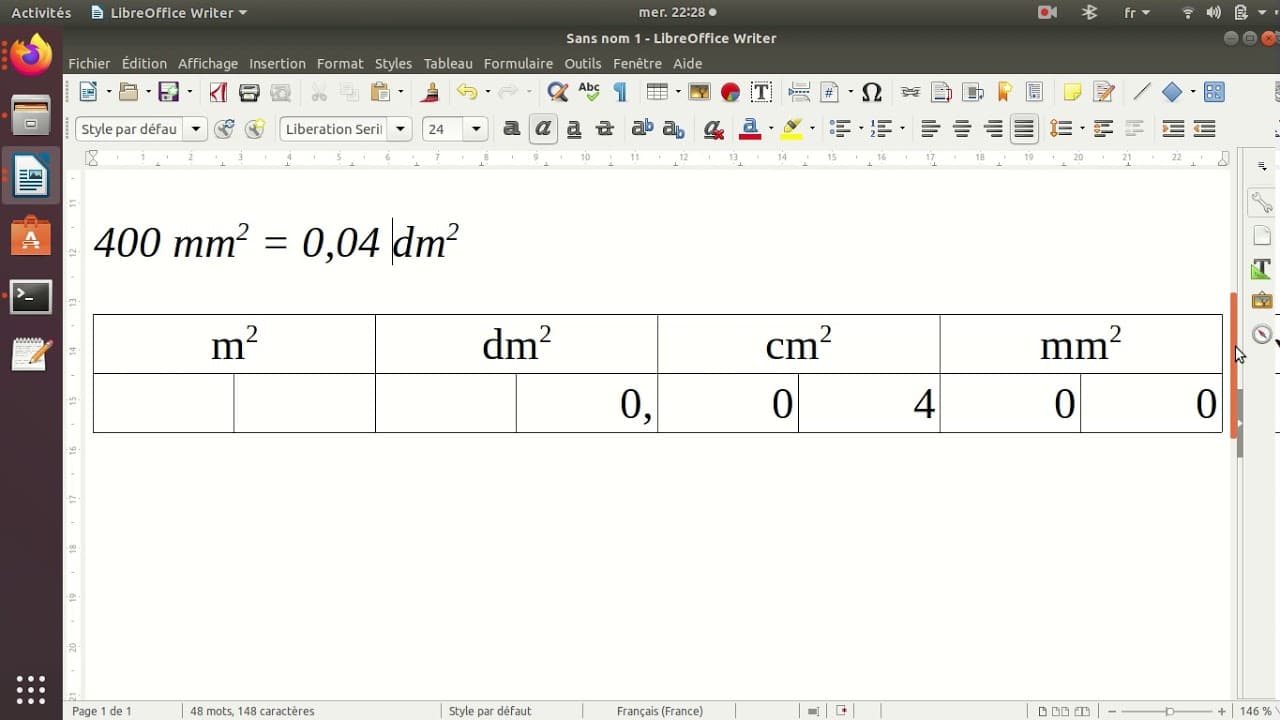Click the Paste clipboard icon
Image resolution: width=1280 pixels, height=720 pixels.
tap(380, 92)
